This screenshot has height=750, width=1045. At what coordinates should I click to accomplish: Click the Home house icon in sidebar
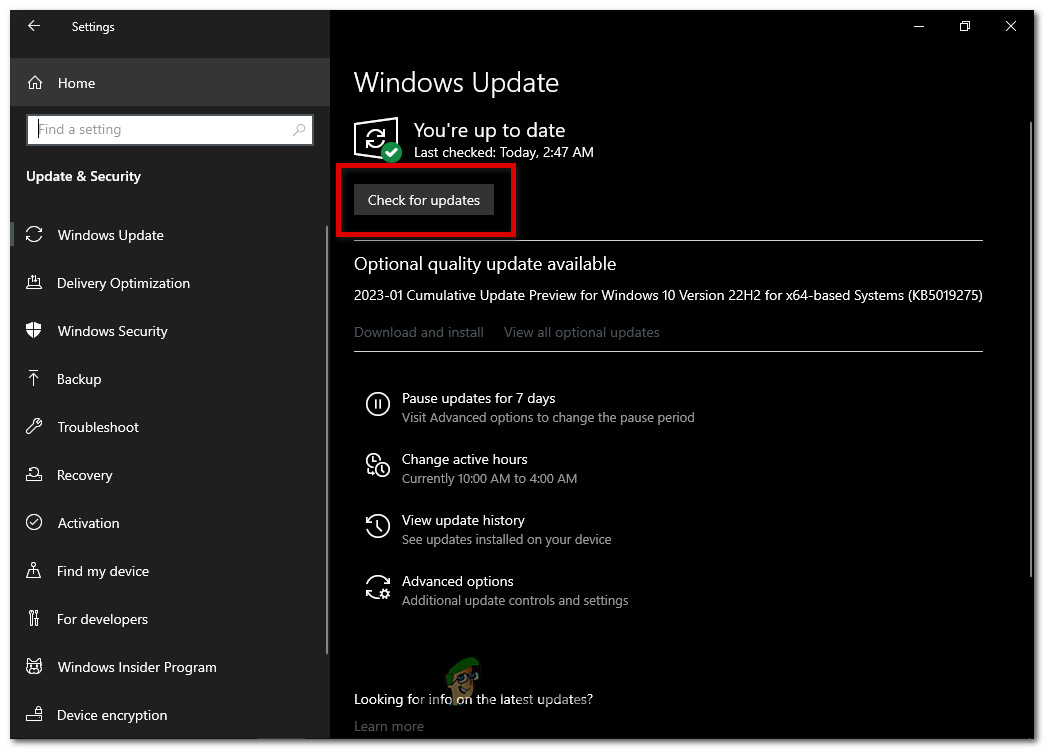coord(36,83)
